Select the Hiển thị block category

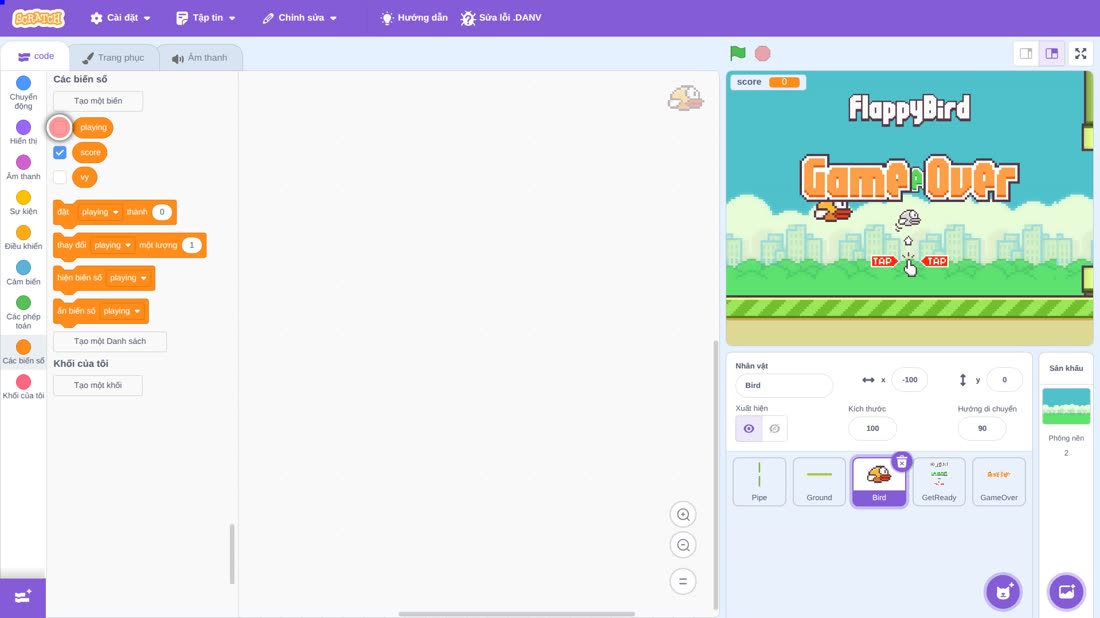(x=23, y=132)
